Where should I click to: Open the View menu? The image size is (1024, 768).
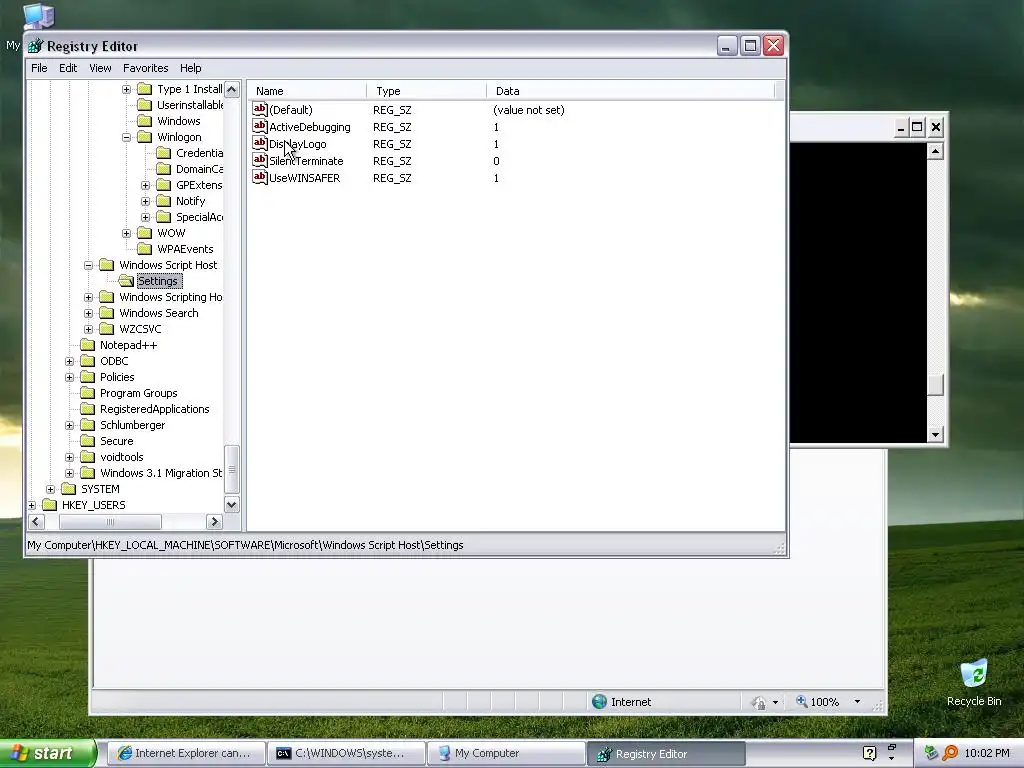100,68
